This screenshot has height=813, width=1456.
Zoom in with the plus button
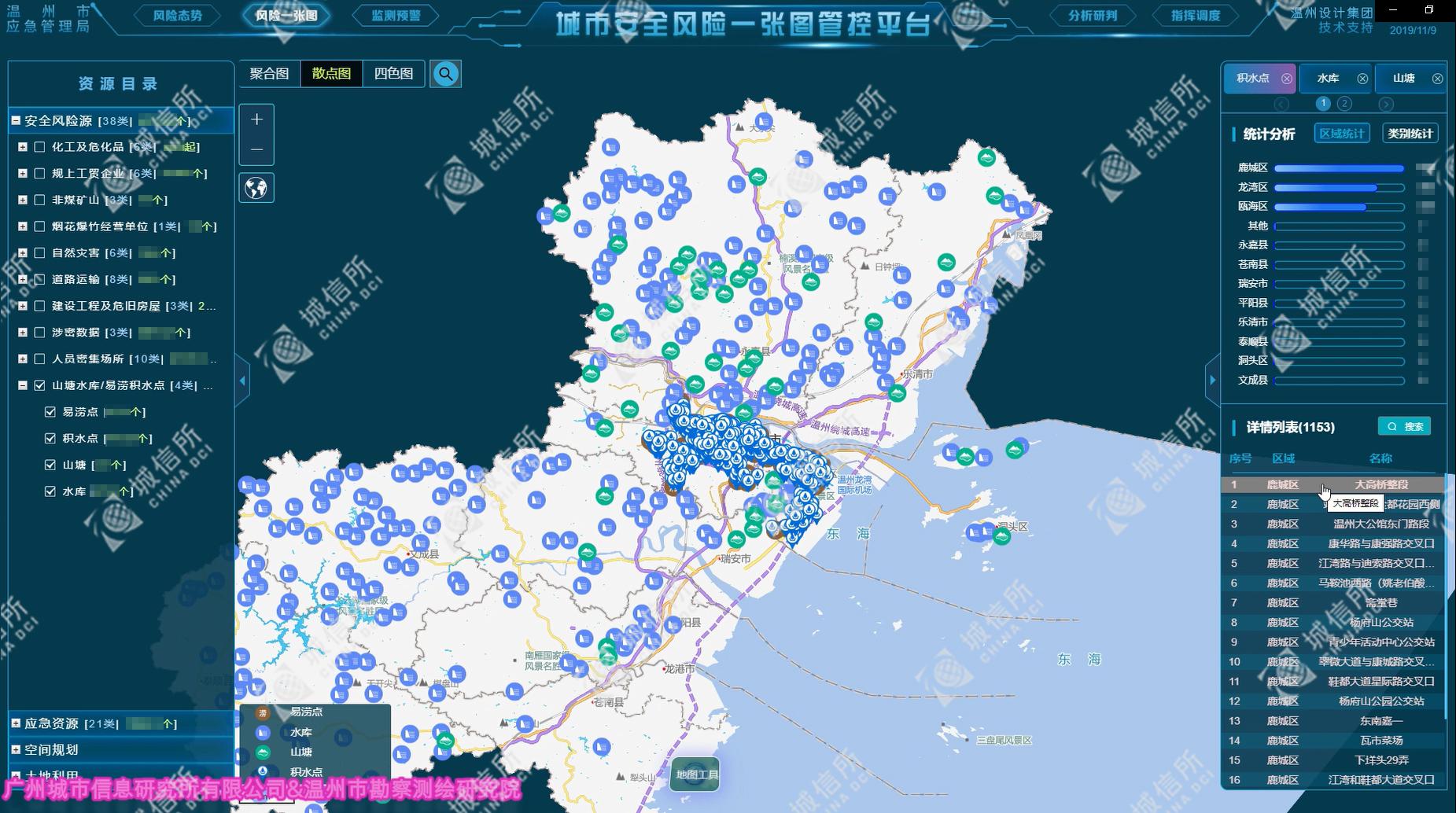coord(256,120)
